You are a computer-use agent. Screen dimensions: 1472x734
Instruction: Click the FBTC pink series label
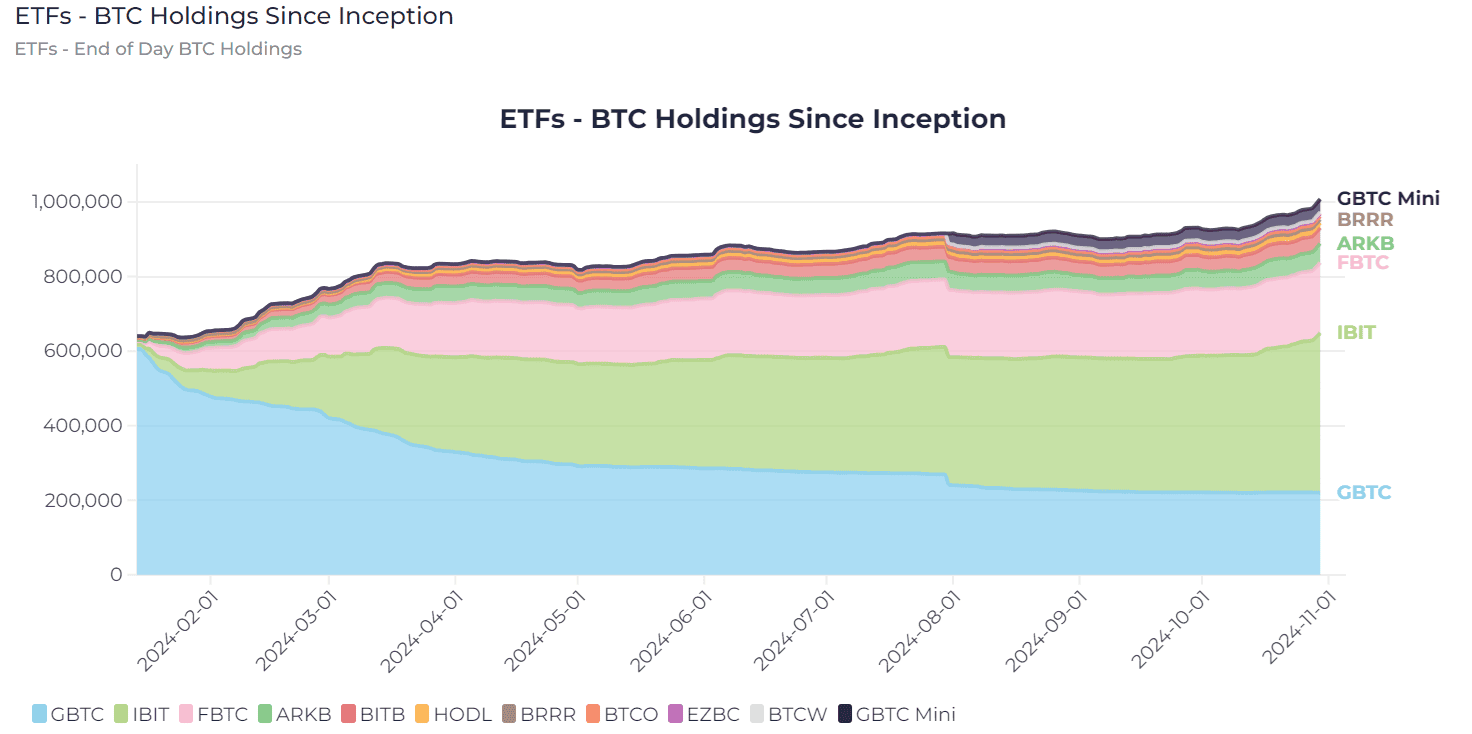point(1362,262)
